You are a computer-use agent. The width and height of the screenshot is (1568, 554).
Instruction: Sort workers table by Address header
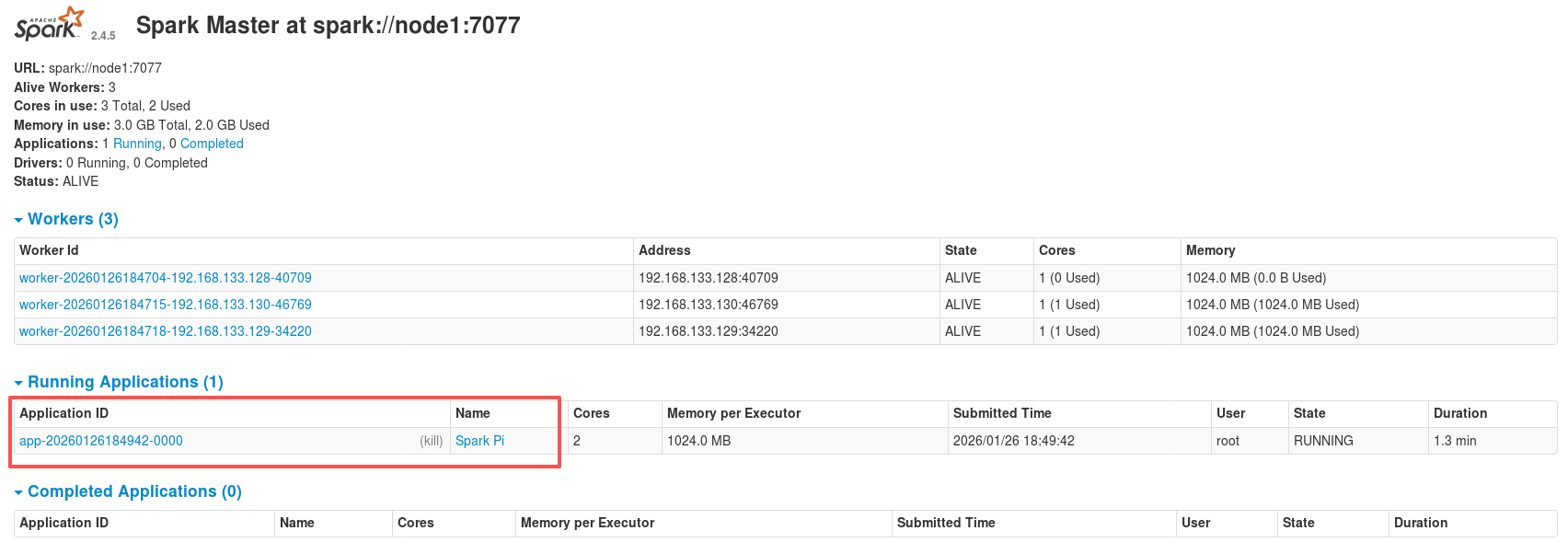tap(664, 250)
